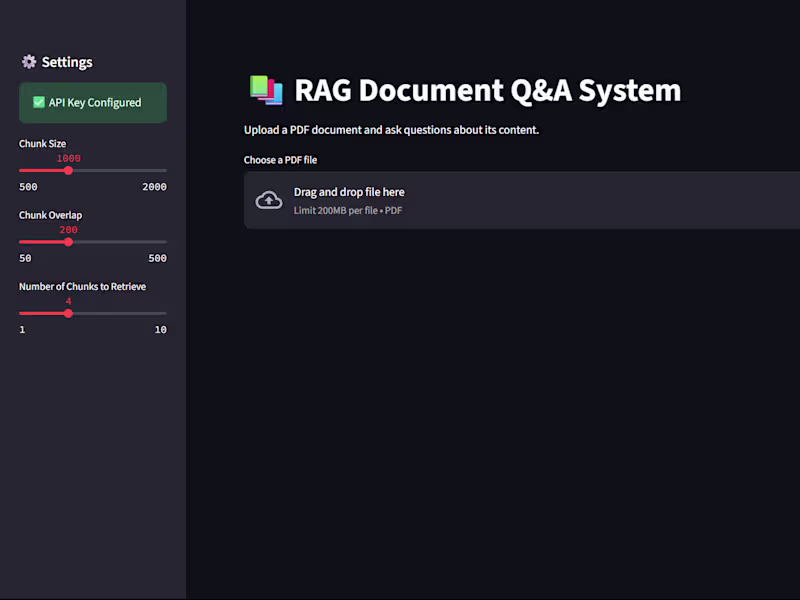This screenshot has width=800, height=600.
Task: Click the Number of Chunks to Retrieve slider handle
Action: (68, 313)
